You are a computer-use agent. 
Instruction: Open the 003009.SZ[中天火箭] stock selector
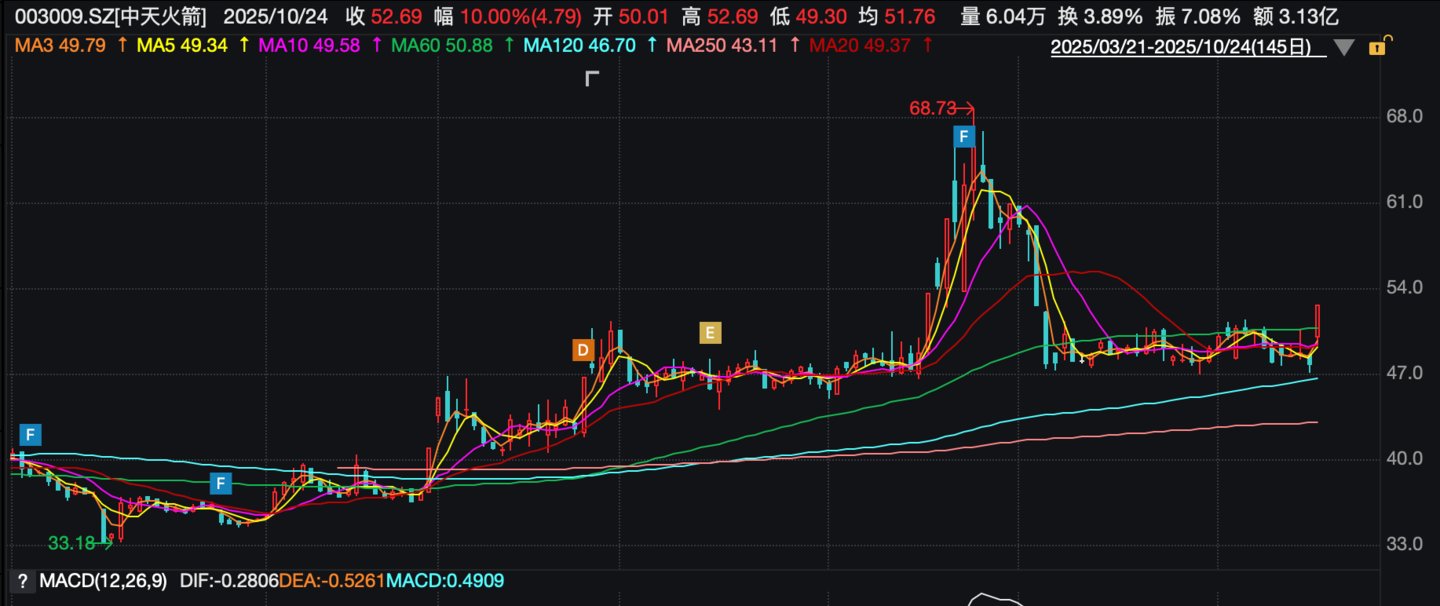(x=110, y=16)
